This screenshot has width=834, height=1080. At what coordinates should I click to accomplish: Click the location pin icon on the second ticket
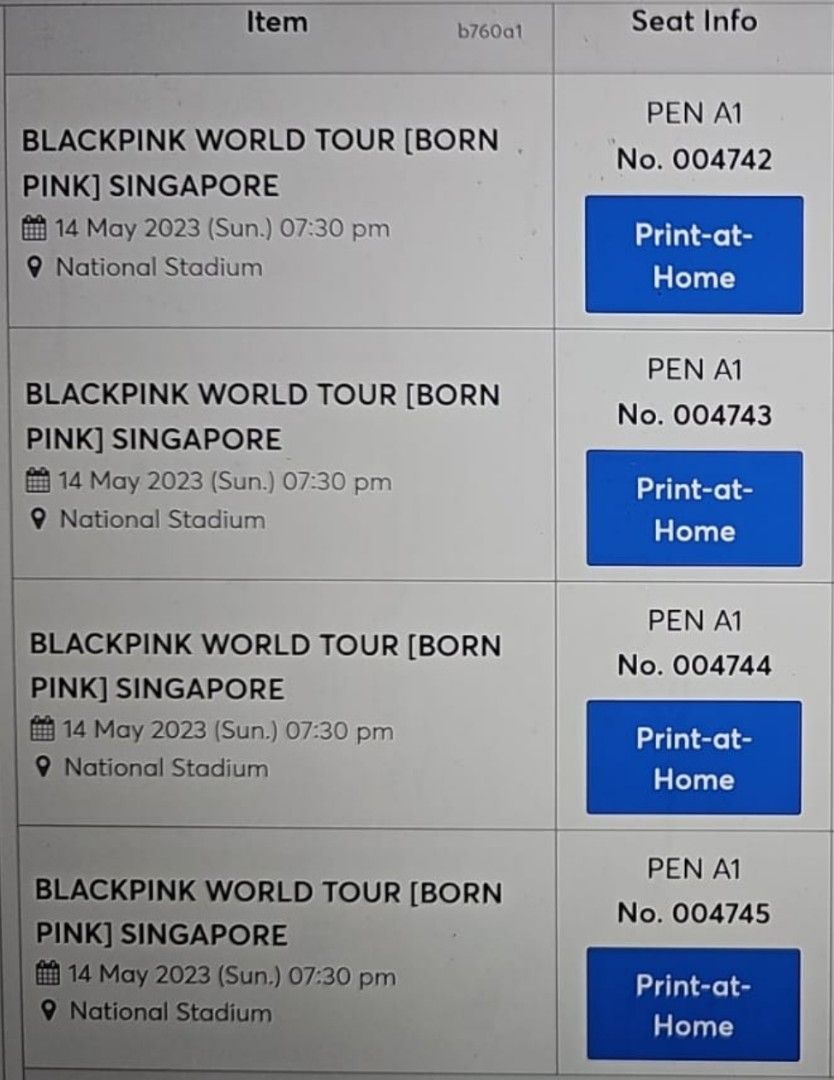tap(40, 520)
